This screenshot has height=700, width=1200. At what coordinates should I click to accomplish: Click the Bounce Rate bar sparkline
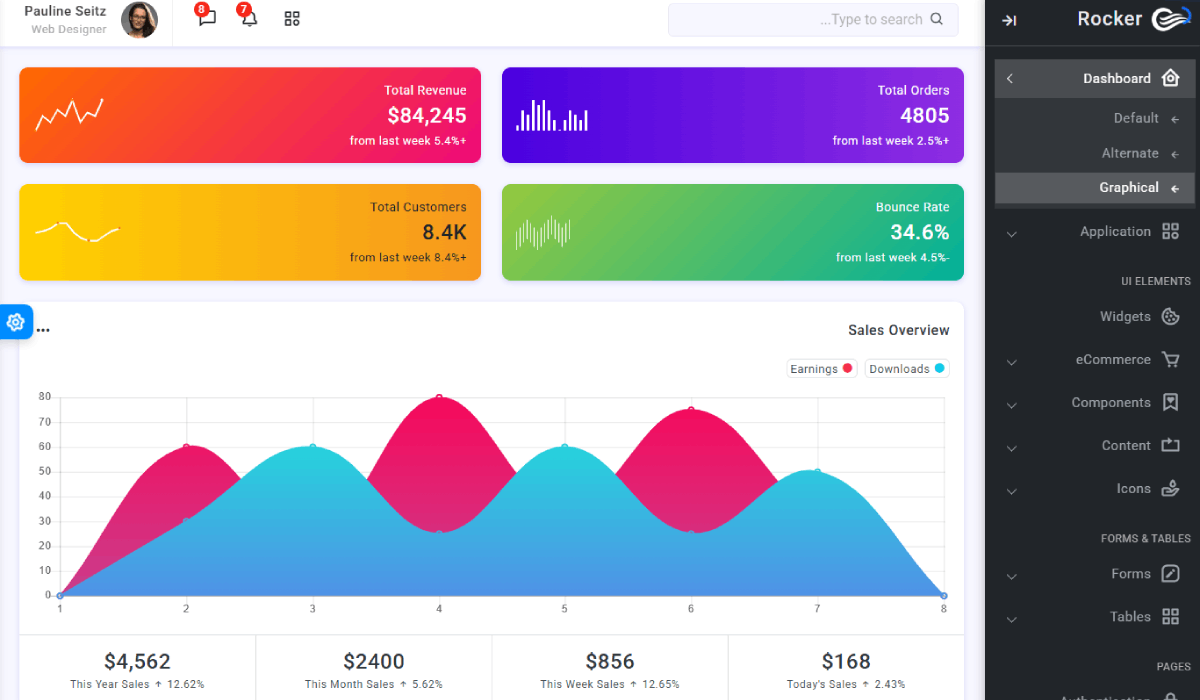(x=543, y=233)
